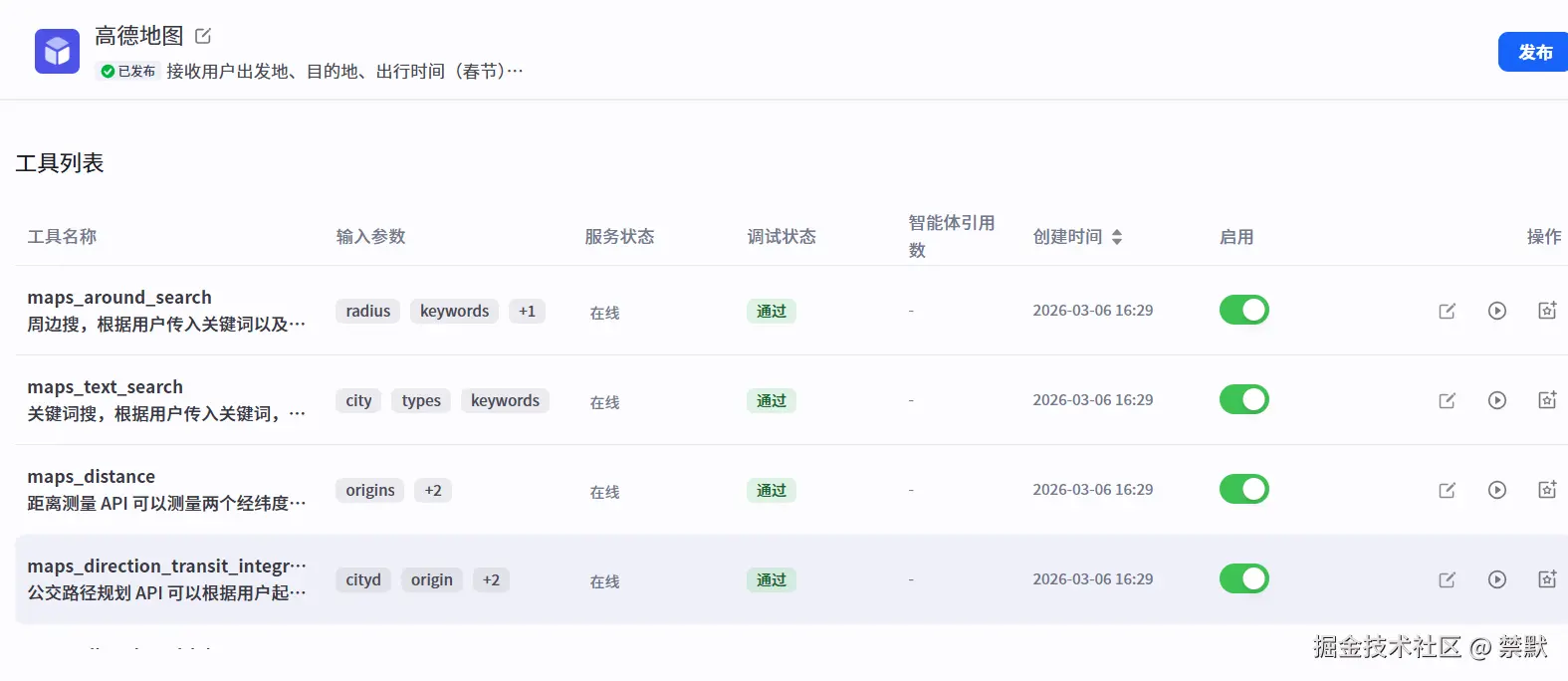Image resolution: width=1568 pixels, height=681 pixels.
Task: Edit the maps_around_search tool
Action: 1447,311
